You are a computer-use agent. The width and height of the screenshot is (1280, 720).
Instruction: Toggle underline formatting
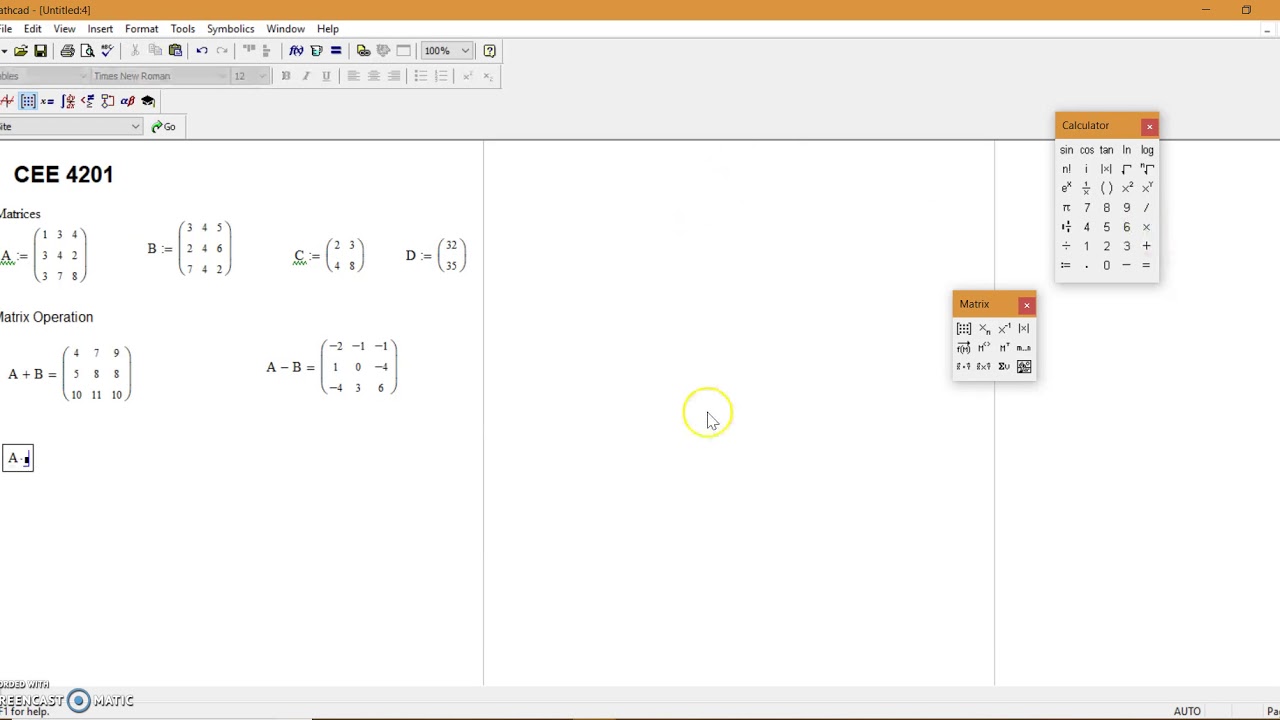326,76
